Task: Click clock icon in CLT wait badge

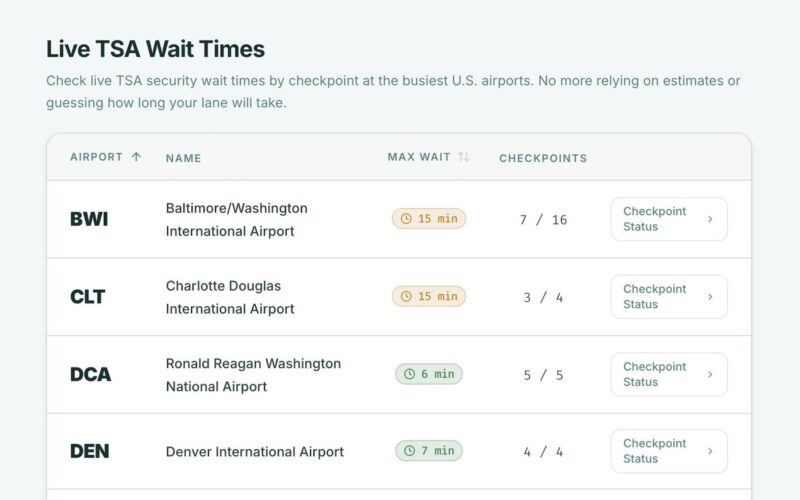Action: click(406, 297)
